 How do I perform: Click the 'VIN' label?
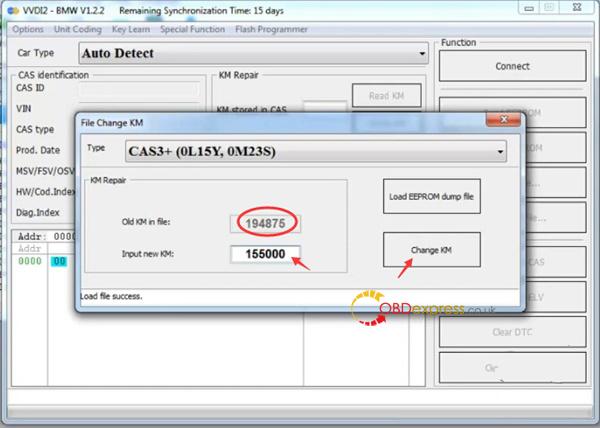(x=23, y=109)
